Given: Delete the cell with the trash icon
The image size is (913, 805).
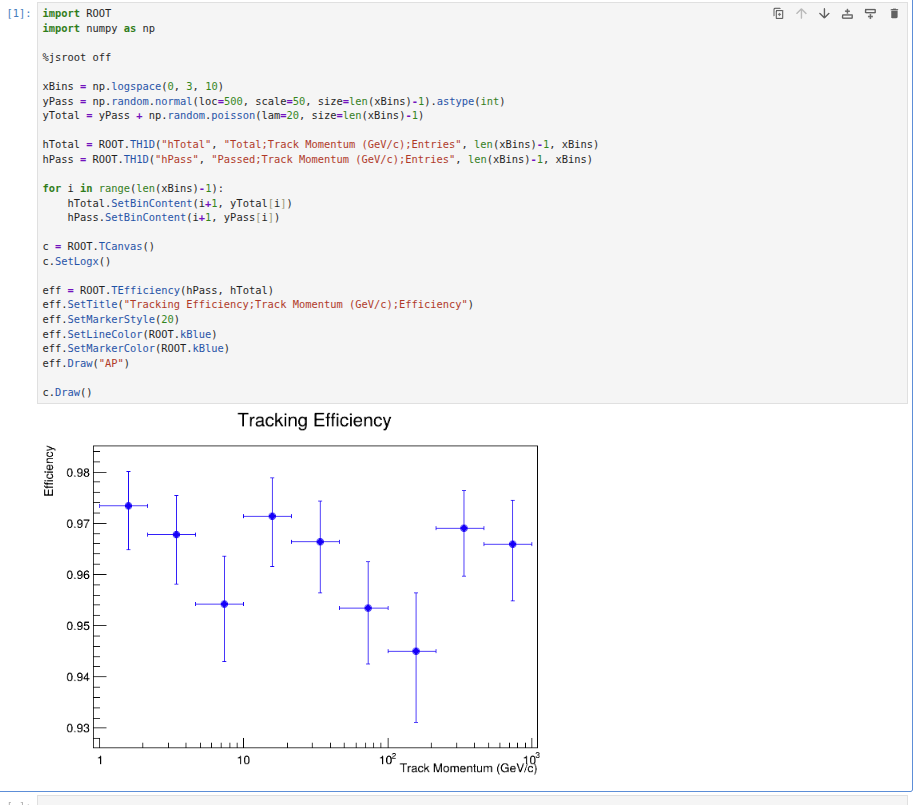Looking at the screenshot, I should pyautogui.click(x=893, y=14).
